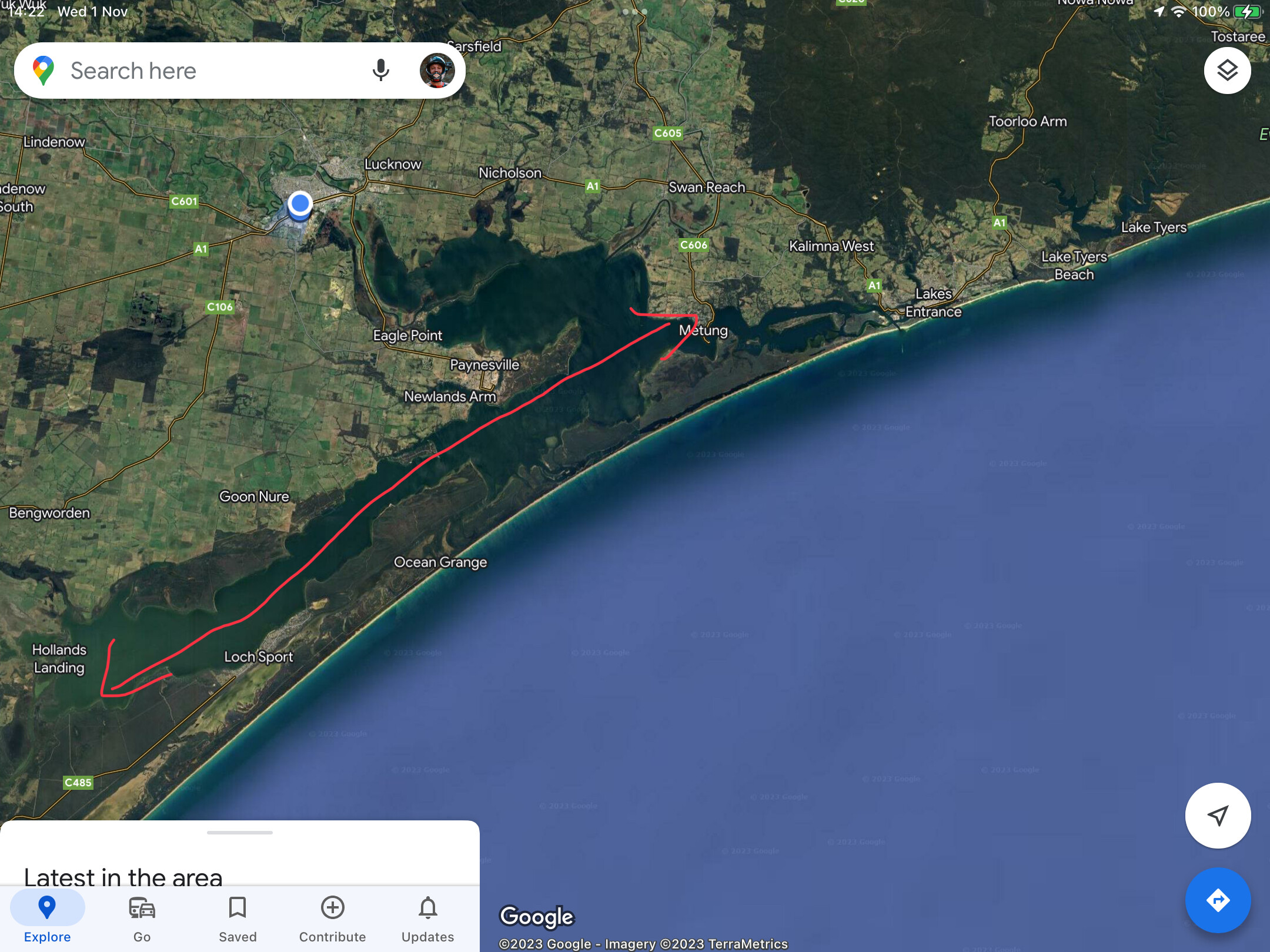
Task: Open the map layers button
Action: (1227, 71)
